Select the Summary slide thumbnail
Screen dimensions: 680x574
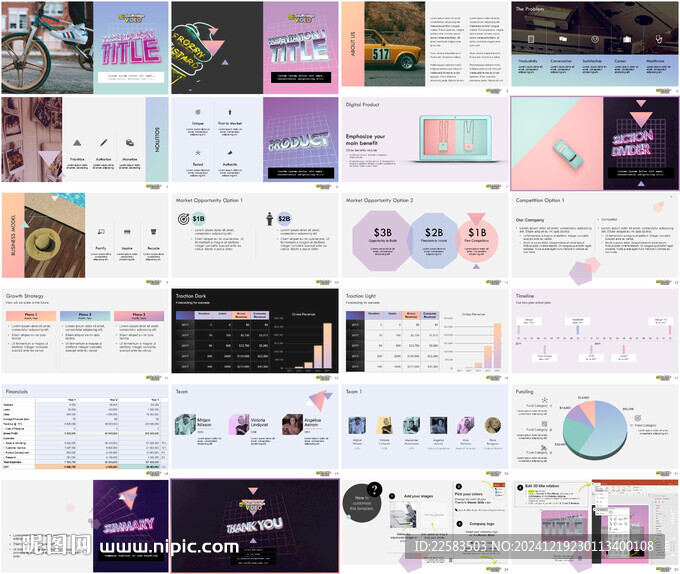[x=85, y=526]
